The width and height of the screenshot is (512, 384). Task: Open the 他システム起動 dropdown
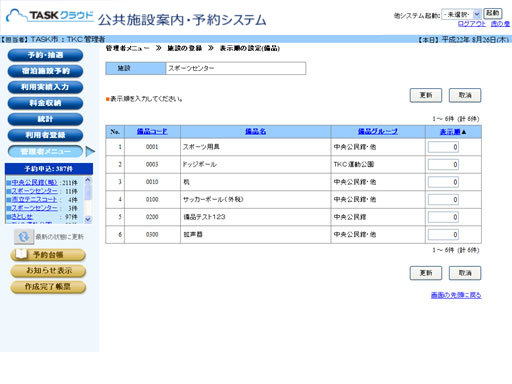[x=461, y=14]
